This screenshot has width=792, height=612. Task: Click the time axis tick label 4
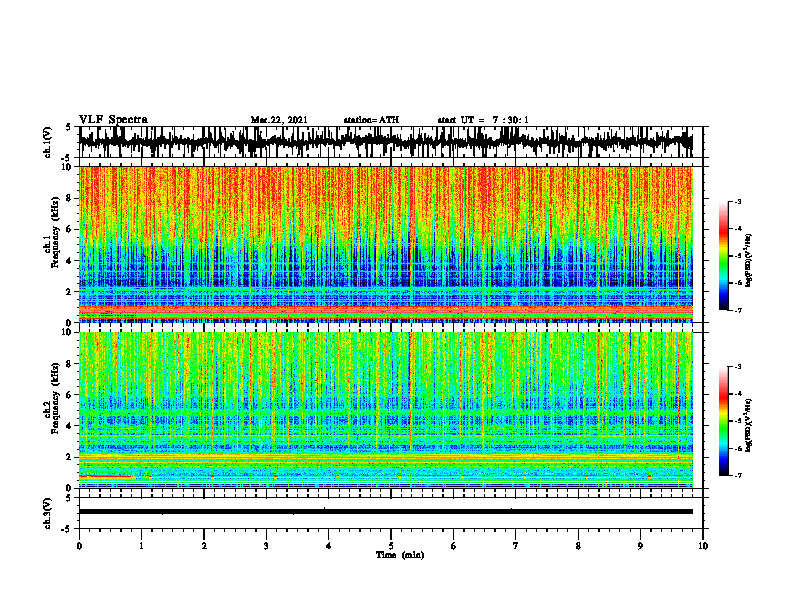(x=329, y=546)
